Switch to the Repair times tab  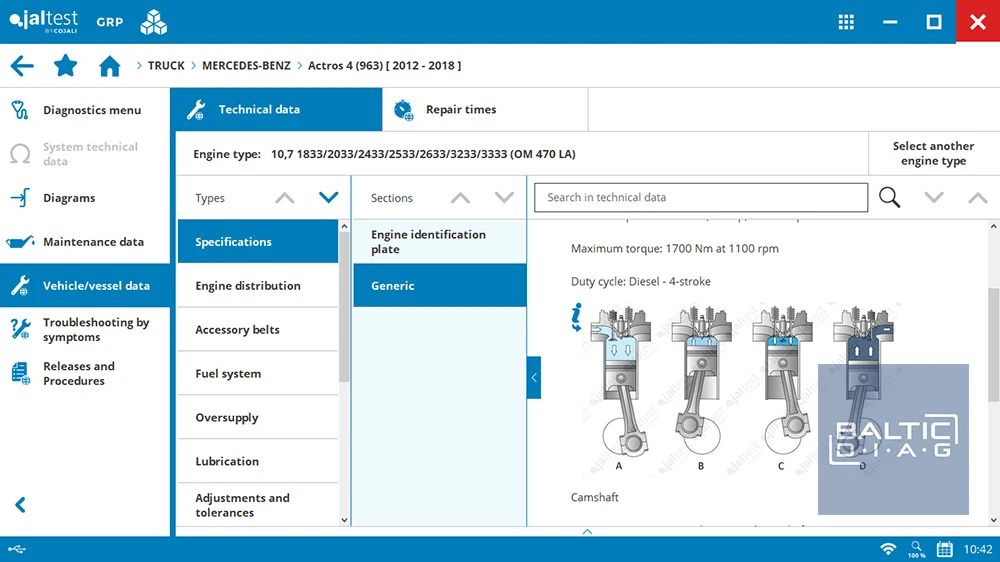click(485, 110)
